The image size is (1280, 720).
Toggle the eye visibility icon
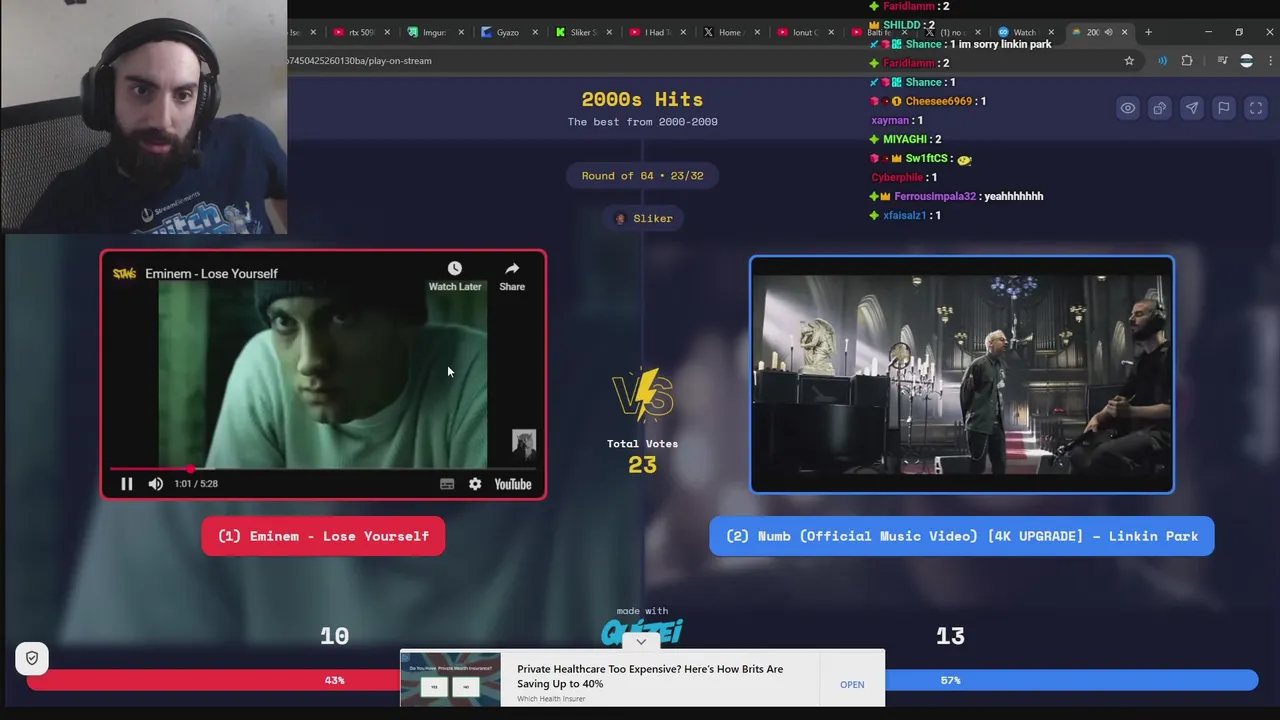[1127, 108]
